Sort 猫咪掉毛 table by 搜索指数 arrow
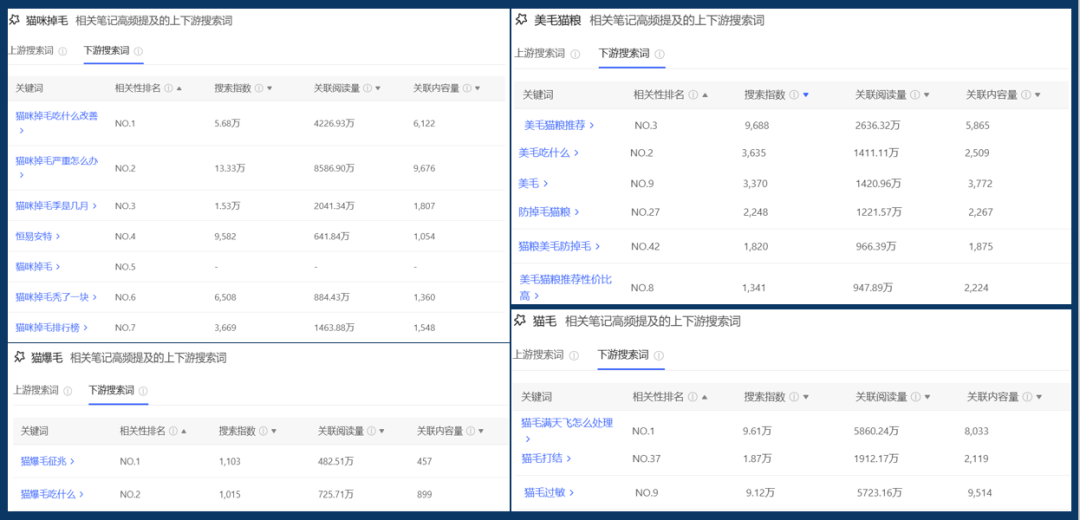 pos(269,88)
